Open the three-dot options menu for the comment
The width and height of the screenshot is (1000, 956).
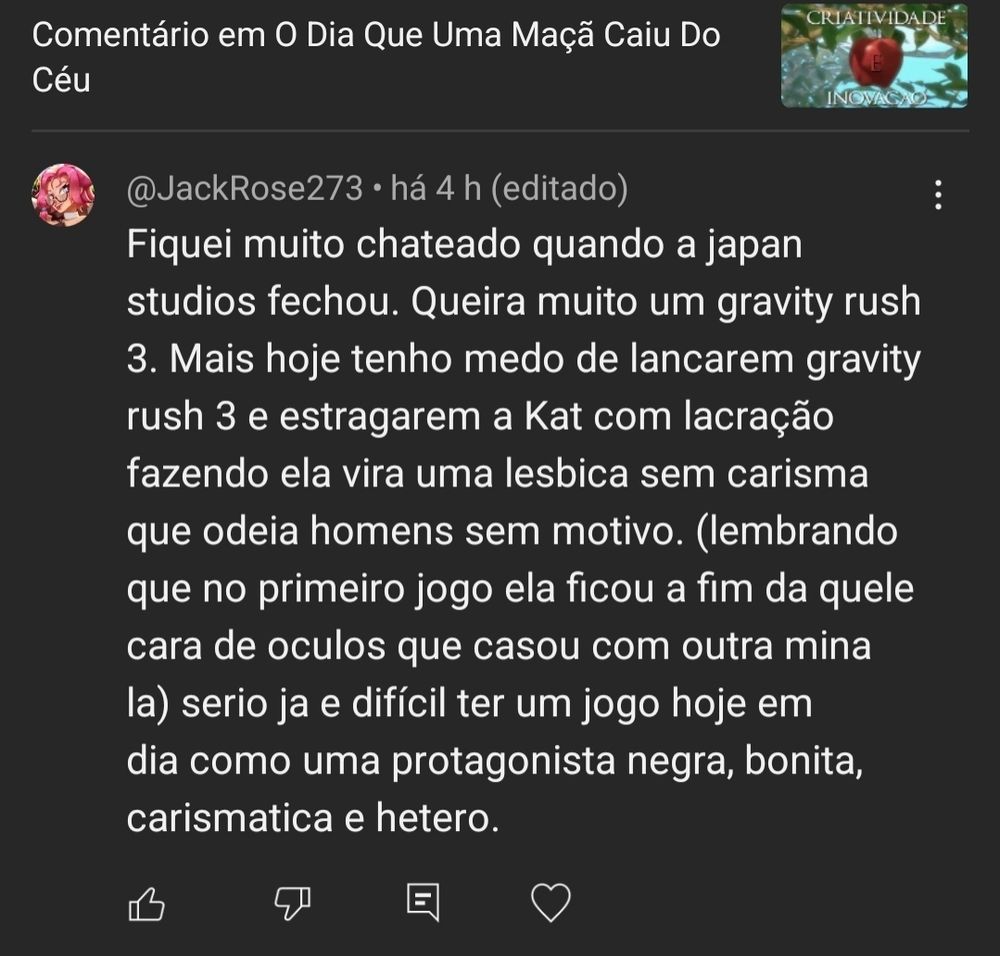point(938,195)
